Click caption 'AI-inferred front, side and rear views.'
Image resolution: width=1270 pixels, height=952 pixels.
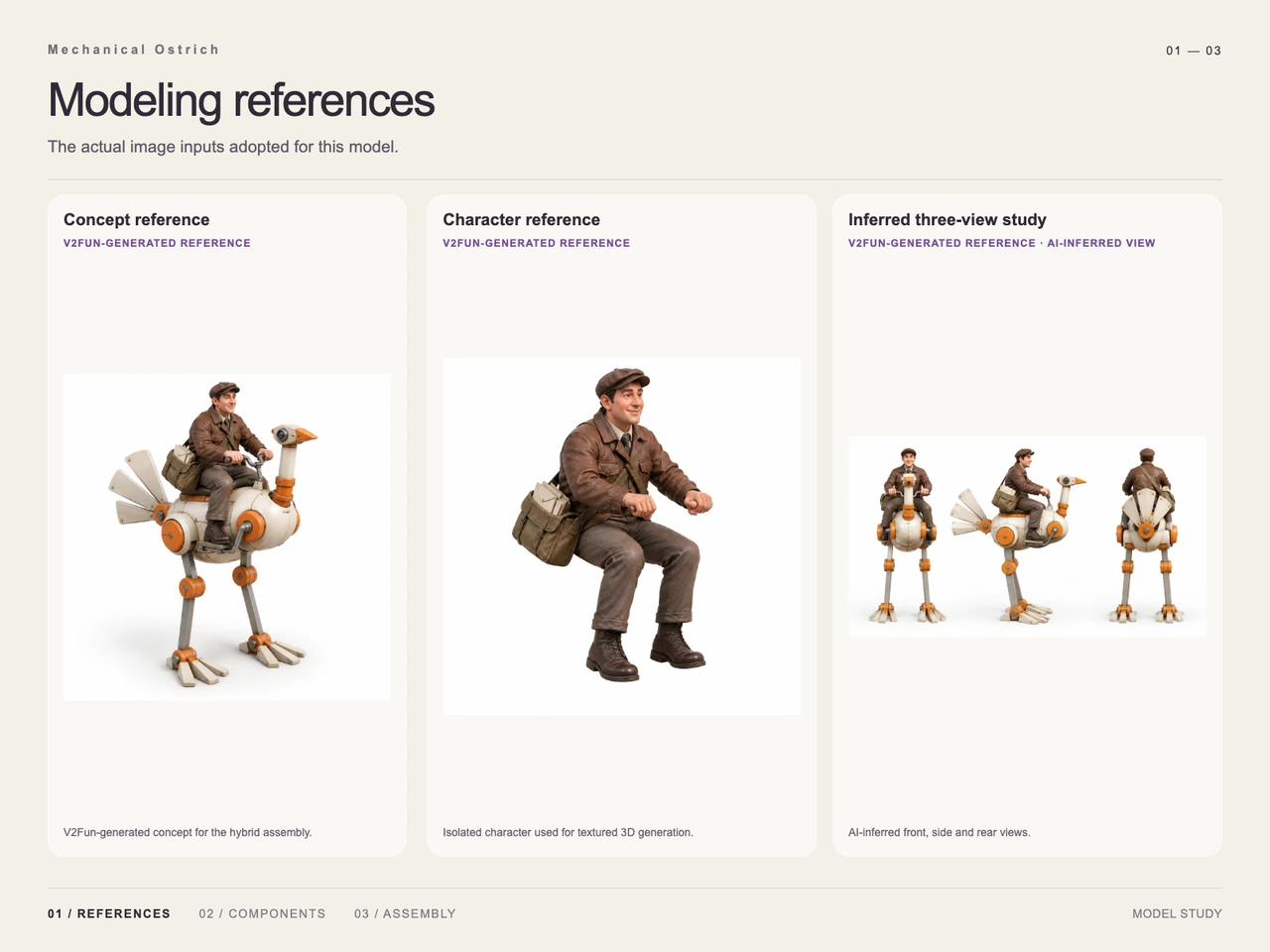click(x=940, y=832)
